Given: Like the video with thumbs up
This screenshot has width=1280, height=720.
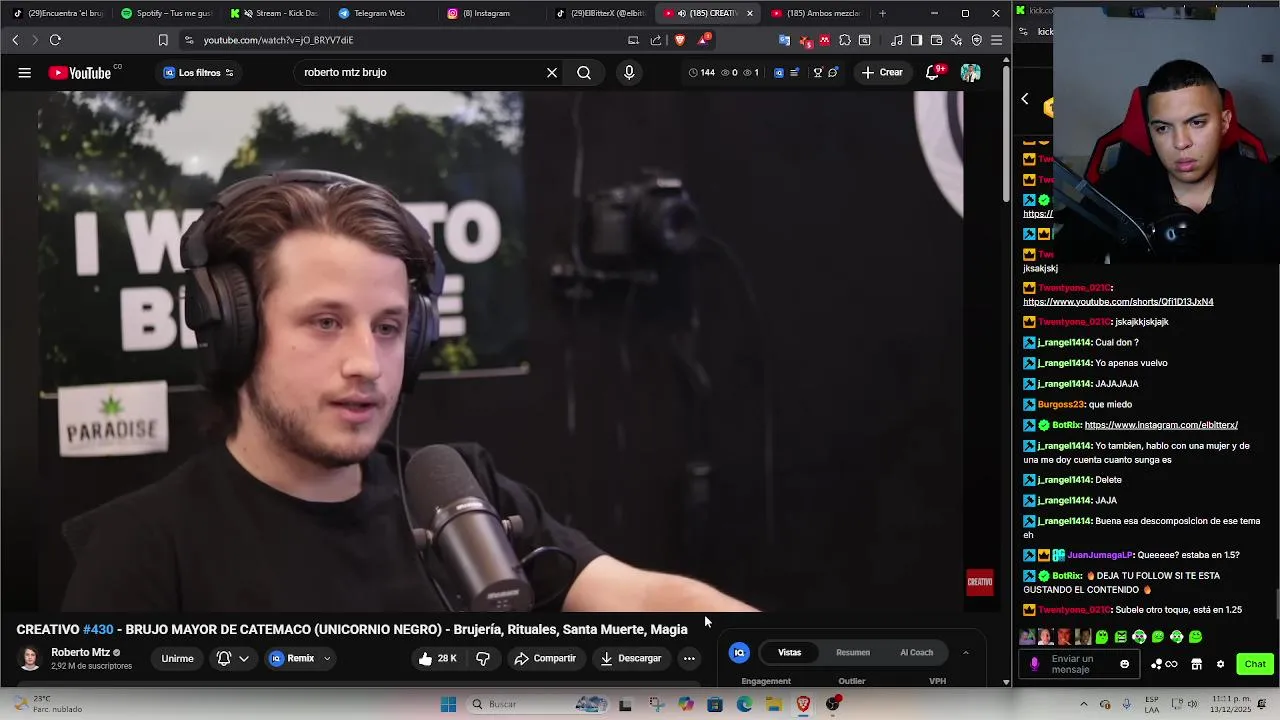Looking at the screenshot, I should tap(437, 658).
